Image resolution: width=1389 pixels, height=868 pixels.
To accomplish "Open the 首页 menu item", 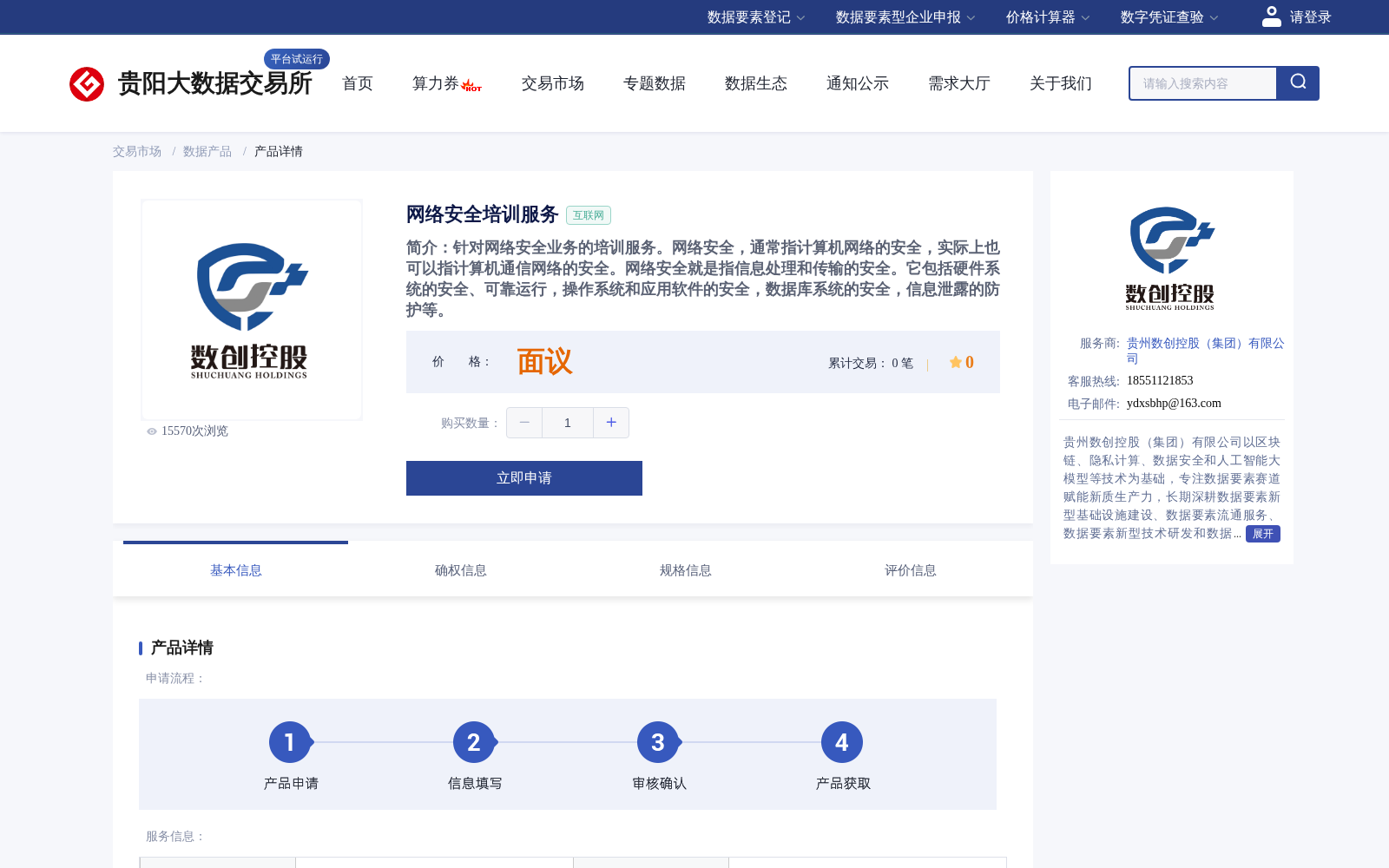I will click(x=358, y=83).
